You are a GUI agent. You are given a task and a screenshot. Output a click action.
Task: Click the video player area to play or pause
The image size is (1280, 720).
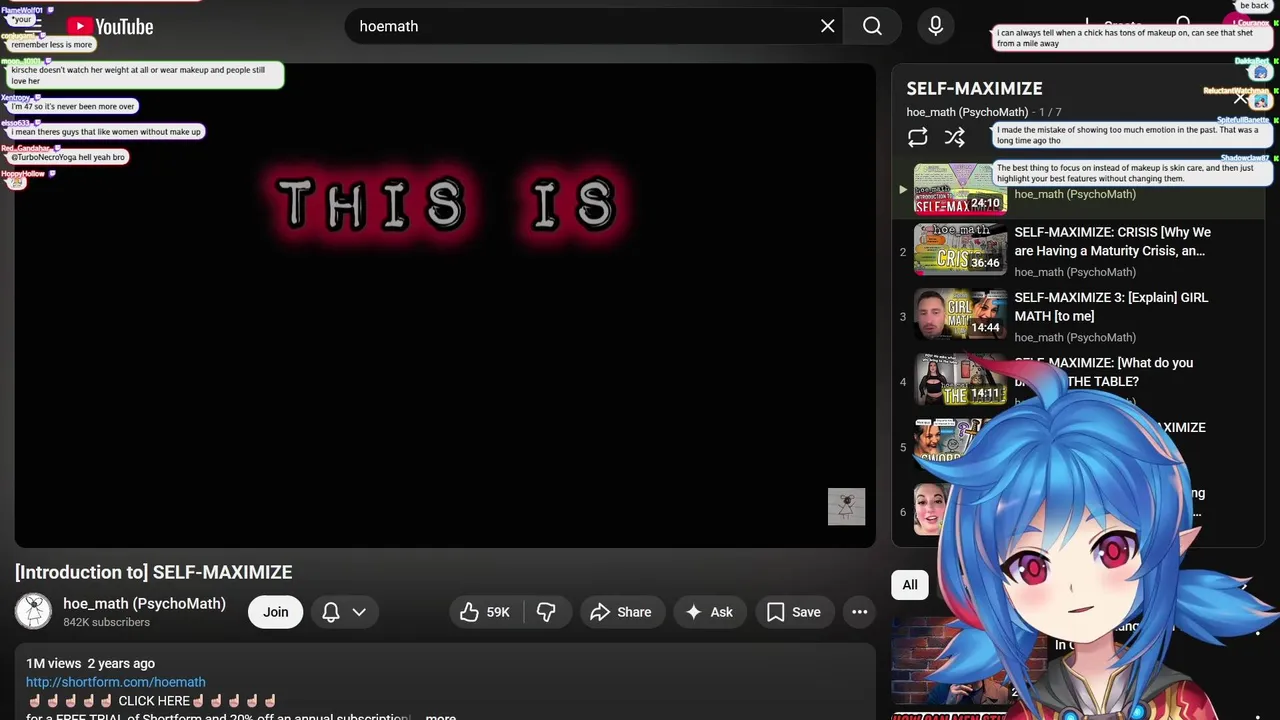coord(445,305)
